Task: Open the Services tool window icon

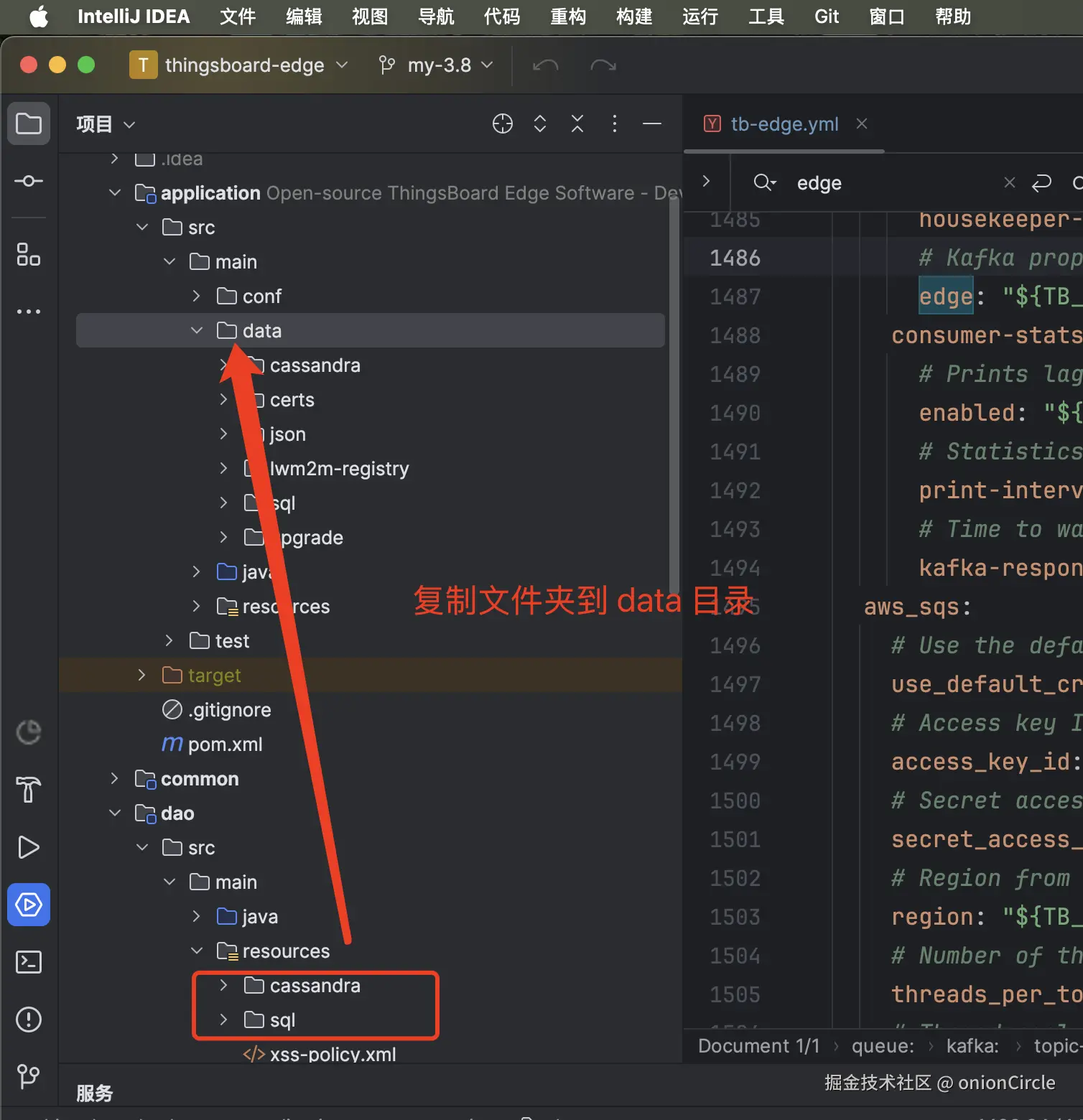Action: point(29,905)
